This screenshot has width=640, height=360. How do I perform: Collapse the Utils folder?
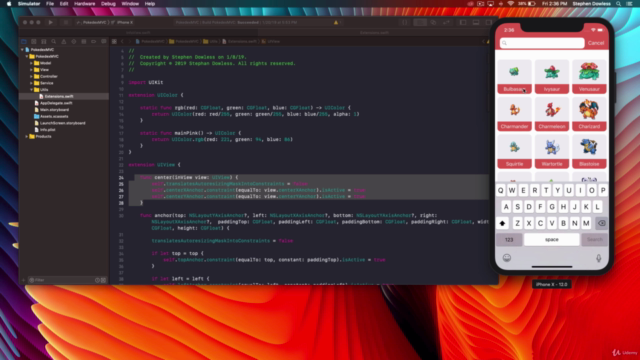(x=31, y=90)
